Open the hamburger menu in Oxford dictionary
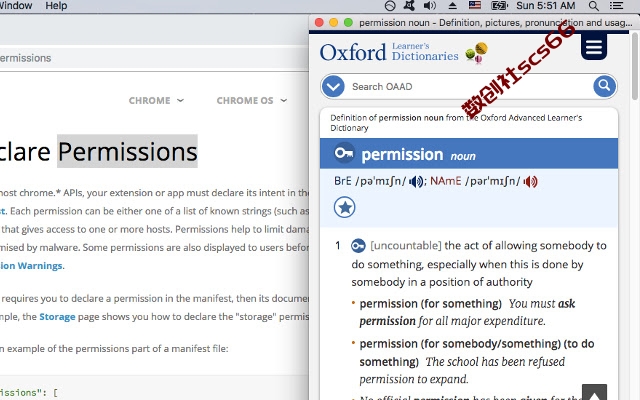The width and height of the screenshot is (640, 400). point(593,47)
